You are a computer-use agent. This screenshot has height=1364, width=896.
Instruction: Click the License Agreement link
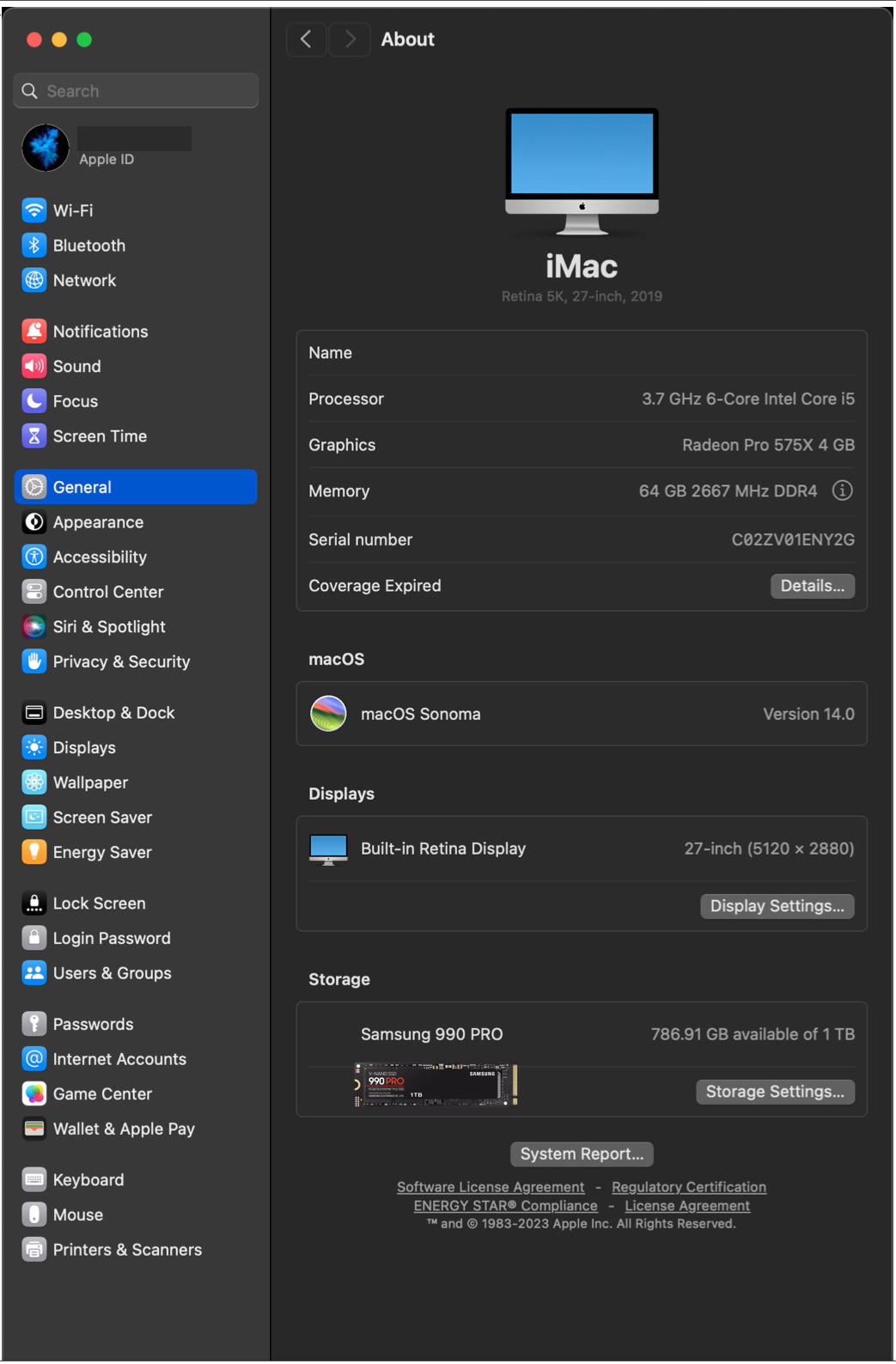tap(687, 1206)
